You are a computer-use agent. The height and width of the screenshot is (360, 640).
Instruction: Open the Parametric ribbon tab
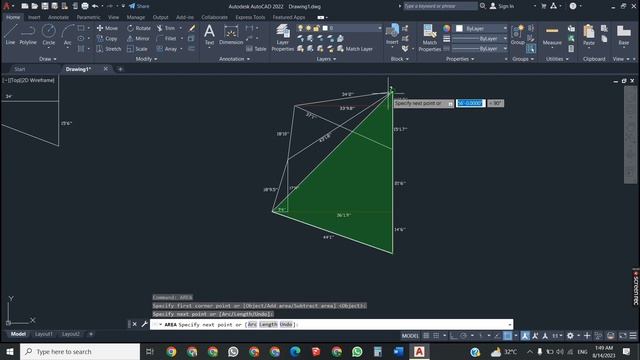tap(88, 17)
